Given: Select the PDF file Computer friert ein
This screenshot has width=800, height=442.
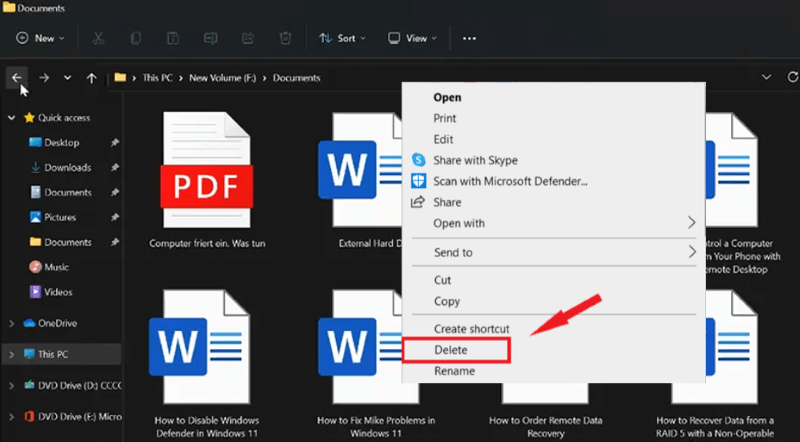Looking at the screenshot, I should pyautogui.click(x=207, y=180).
